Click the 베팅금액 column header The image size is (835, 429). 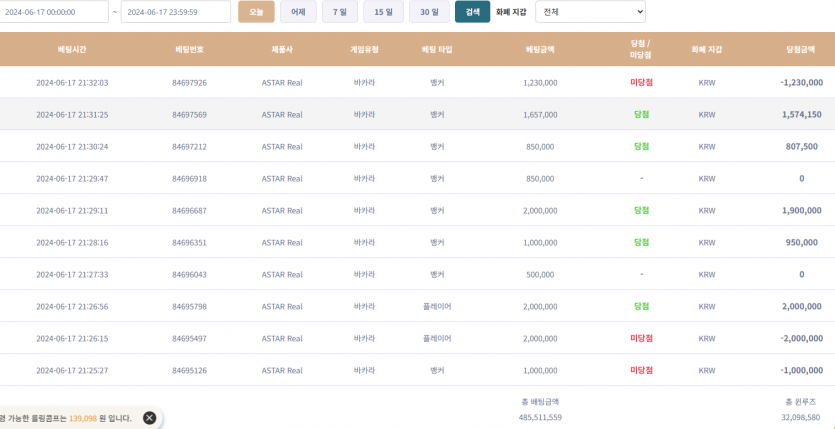coord(540,50)
